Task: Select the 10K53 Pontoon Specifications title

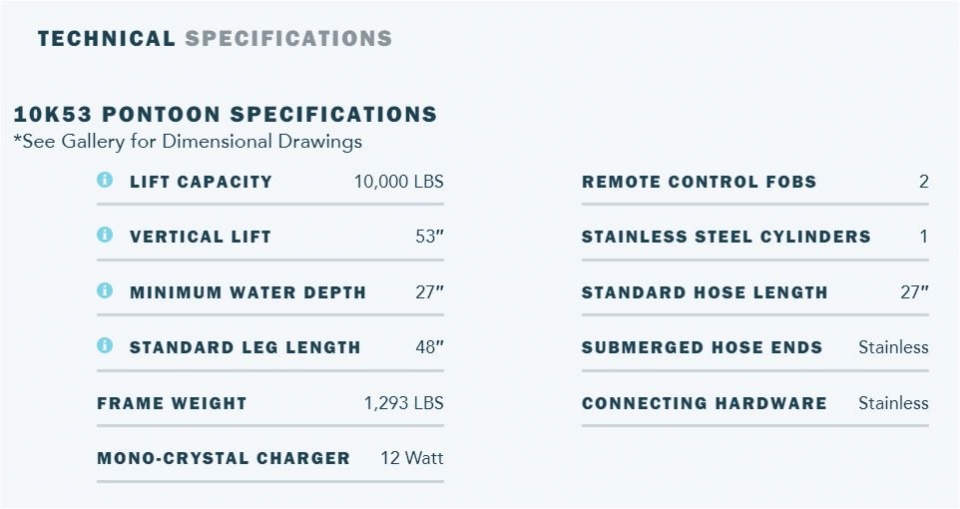Action: coord(225,114)
